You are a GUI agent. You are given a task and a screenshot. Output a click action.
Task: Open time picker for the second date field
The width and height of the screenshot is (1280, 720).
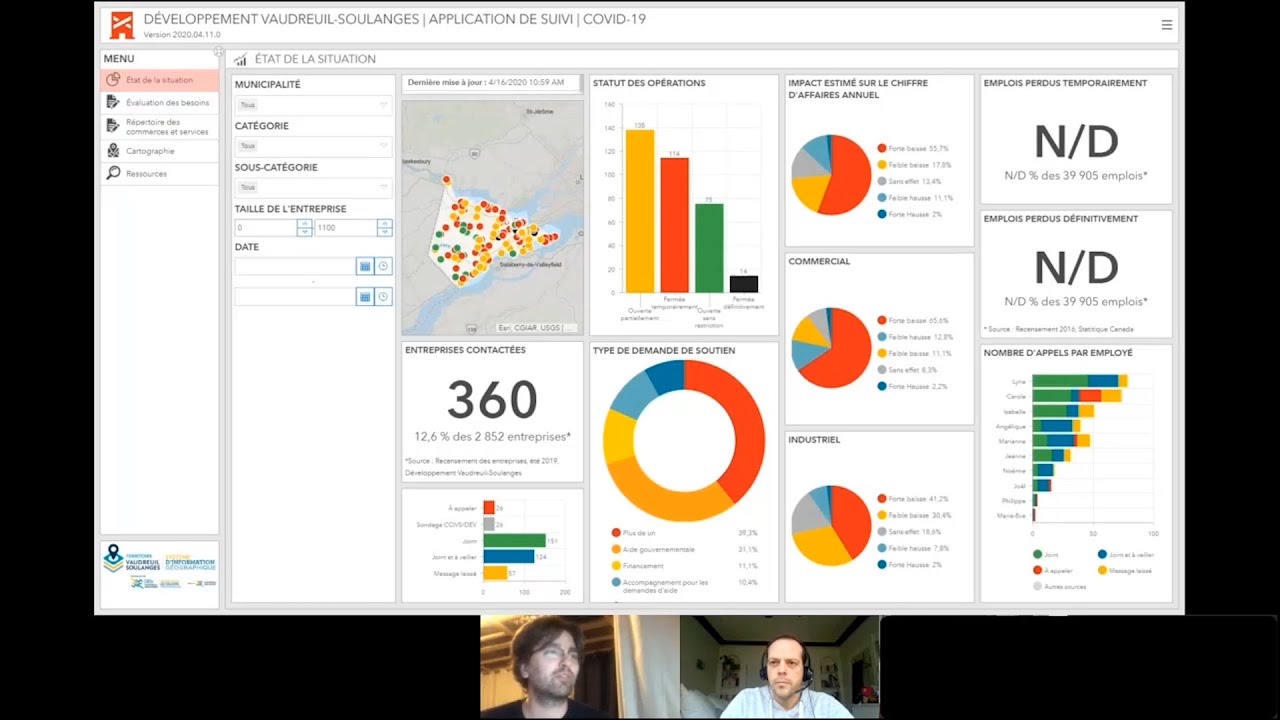point(383,297)
